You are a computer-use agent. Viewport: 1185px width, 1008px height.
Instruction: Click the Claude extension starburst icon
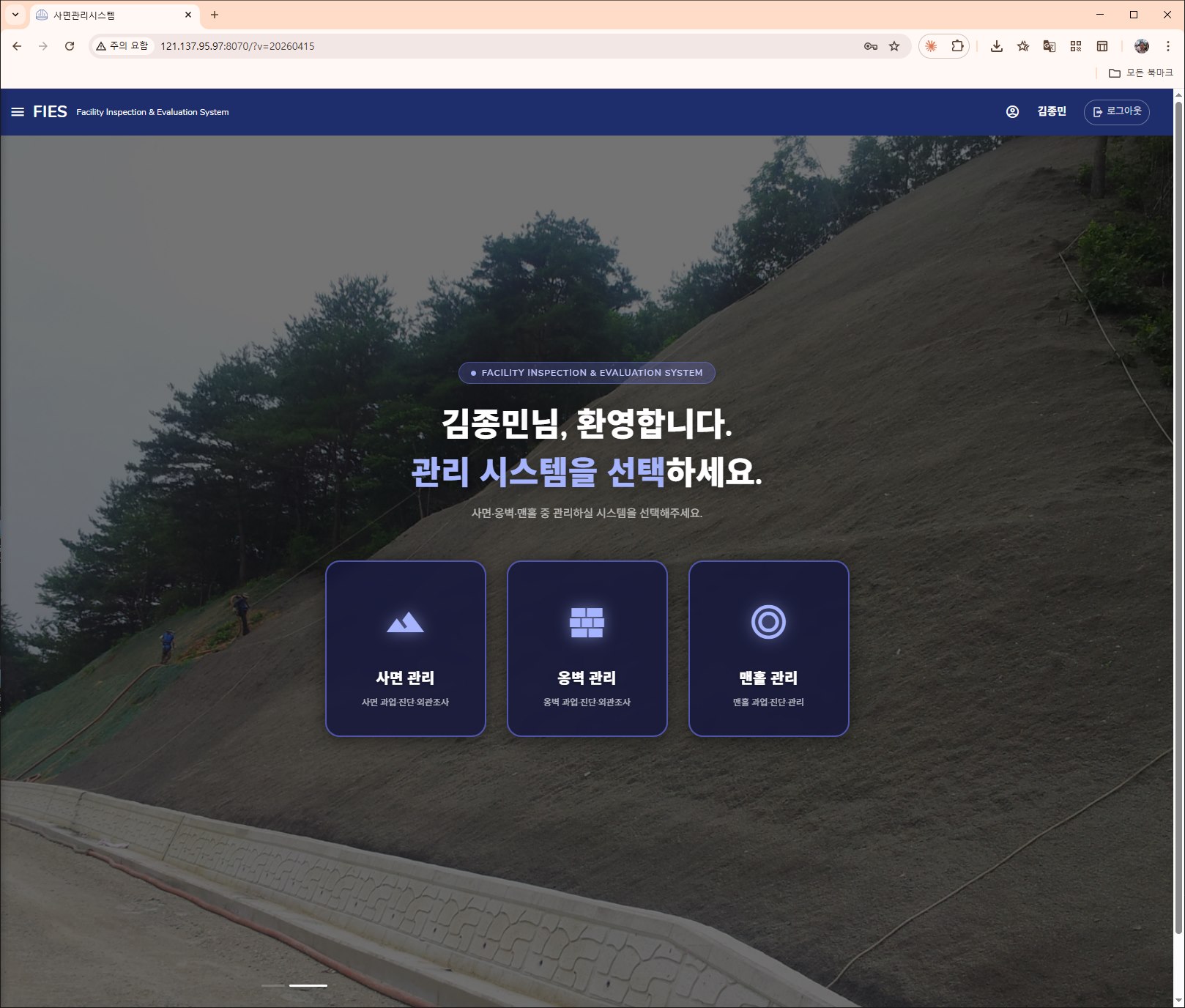pyautogui.click(x=931, y=46)
